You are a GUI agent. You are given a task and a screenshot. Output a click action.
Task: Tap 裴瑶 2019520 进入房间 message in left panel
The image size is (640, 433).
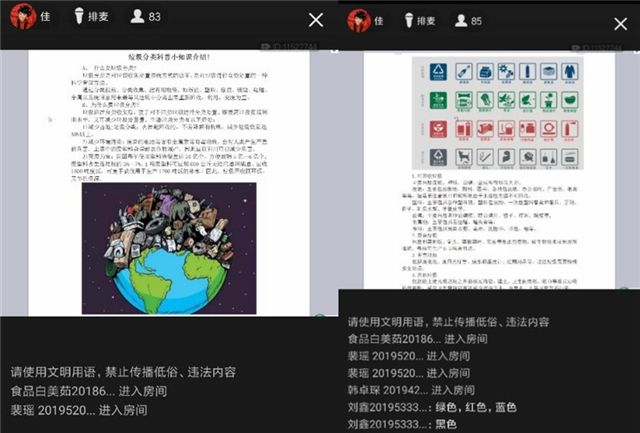click(x=79, y=410)
